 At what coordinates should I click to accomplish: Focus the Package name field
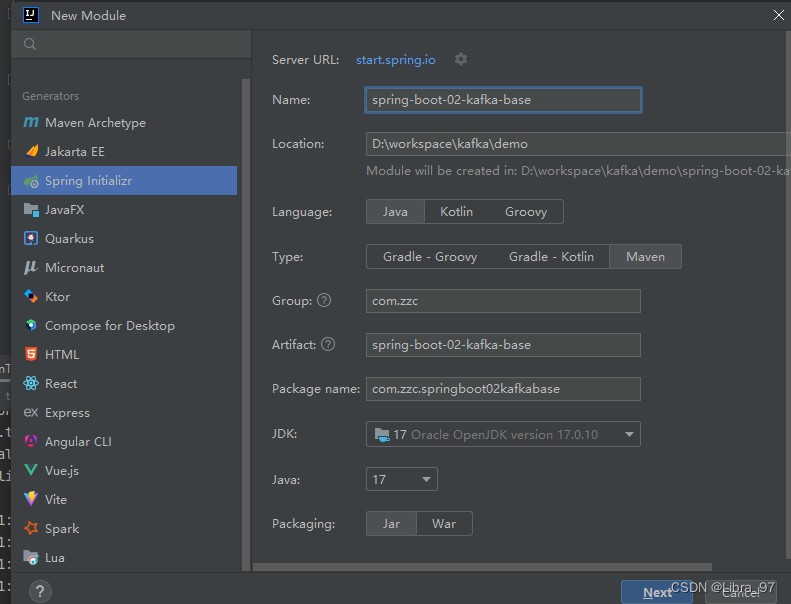[503, 389]
